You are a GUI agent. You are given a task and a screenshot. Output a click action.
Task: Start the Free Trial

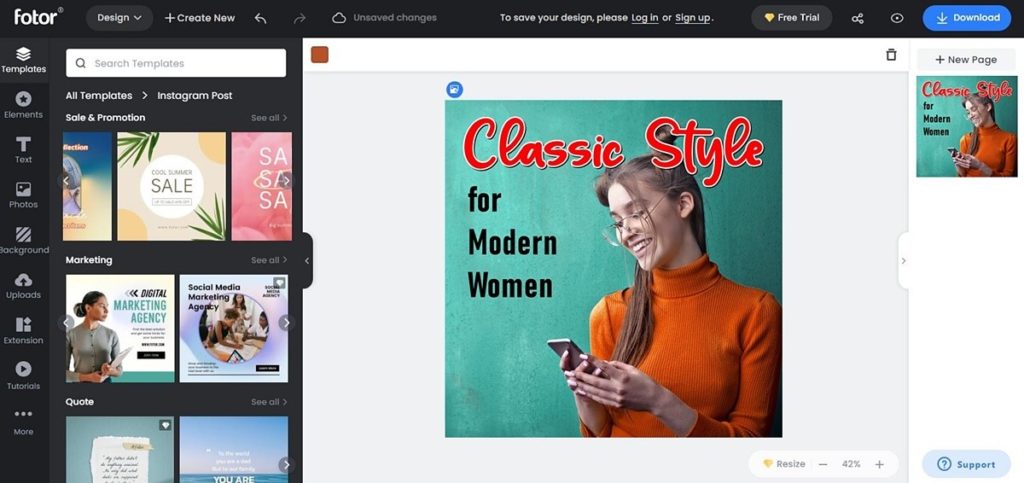pyautogui.click(x=792, y=18)
